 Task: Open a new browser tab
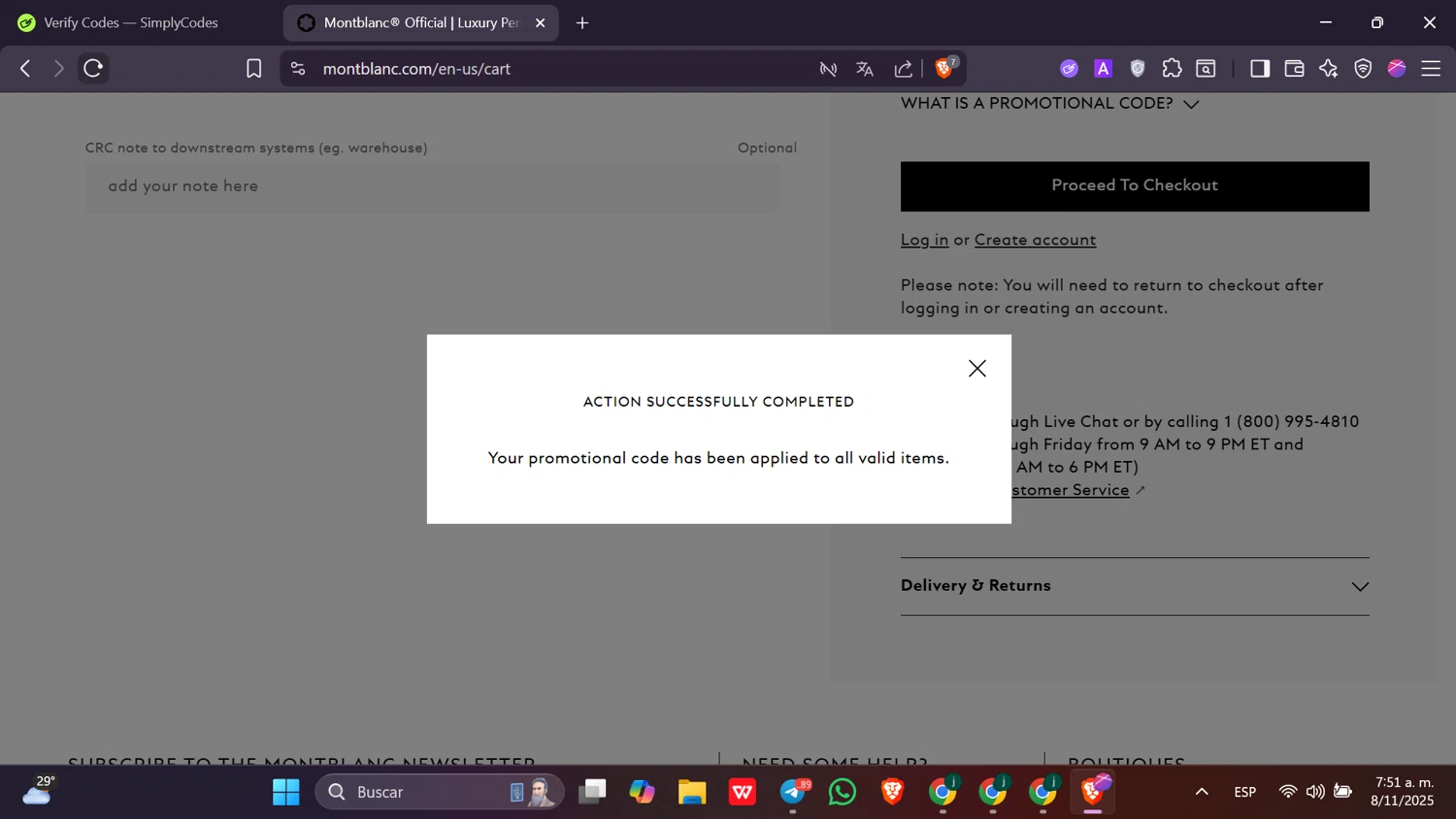(x=582, y=22)
